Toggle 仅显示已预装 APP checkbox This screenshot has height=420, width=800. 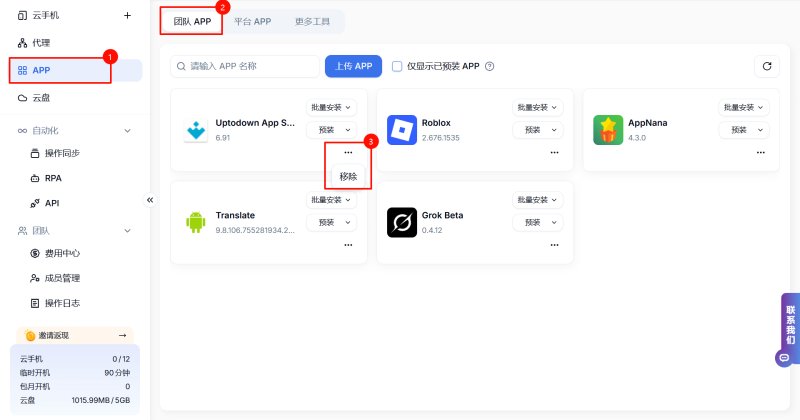(x=398, y=67)
